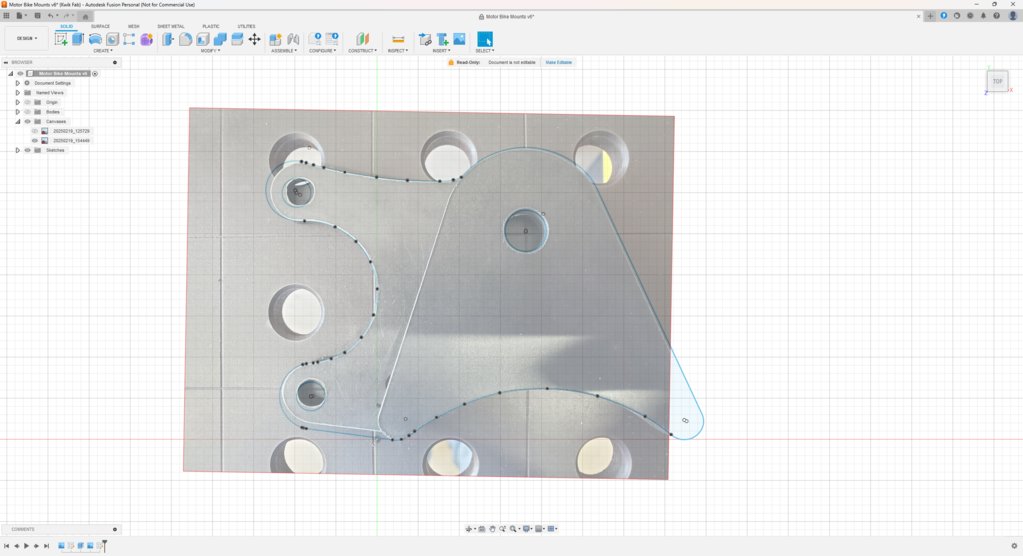The height and width of the screenshot is (556, 1023).
Task: Open the Inspect menu dropdown
Action: point(397,51)
